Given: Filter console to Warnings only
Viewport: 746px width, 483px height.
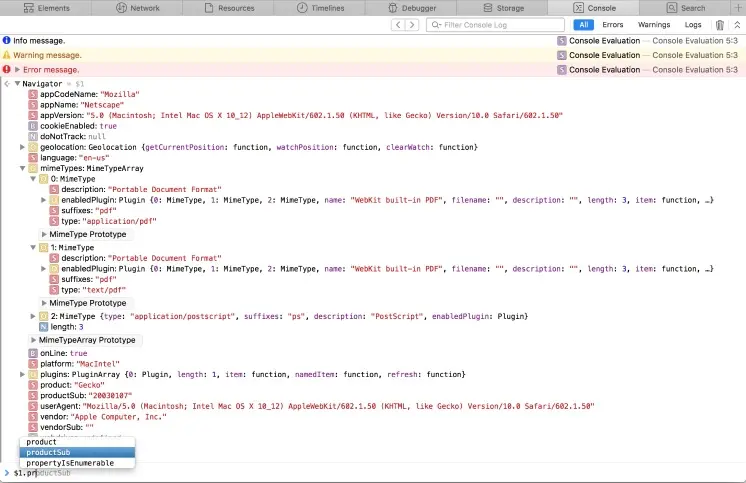Looking at the screenshot, I should [654, 25].
